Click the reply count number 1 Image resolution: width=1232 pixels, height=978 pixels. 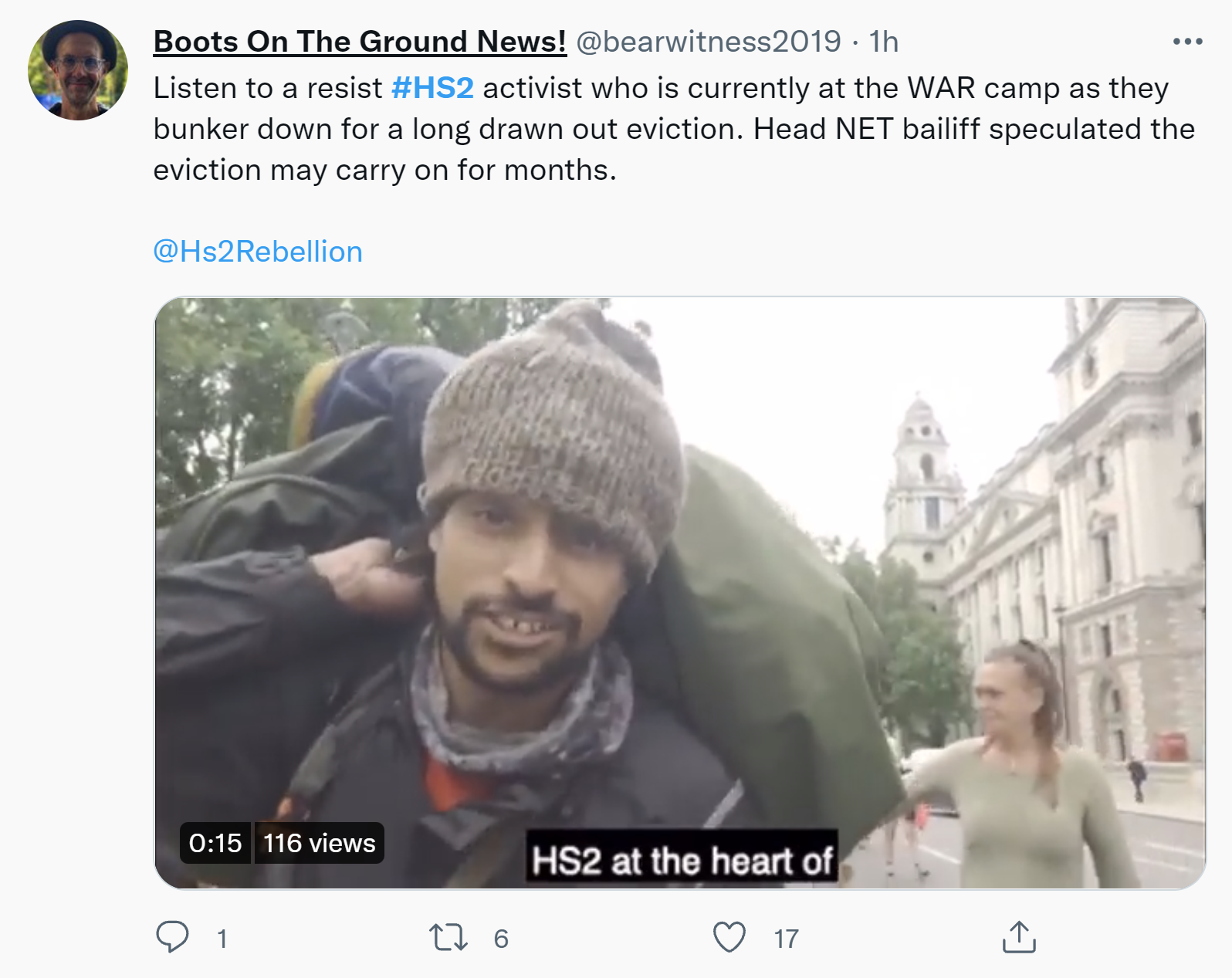(x=222, y=939)
